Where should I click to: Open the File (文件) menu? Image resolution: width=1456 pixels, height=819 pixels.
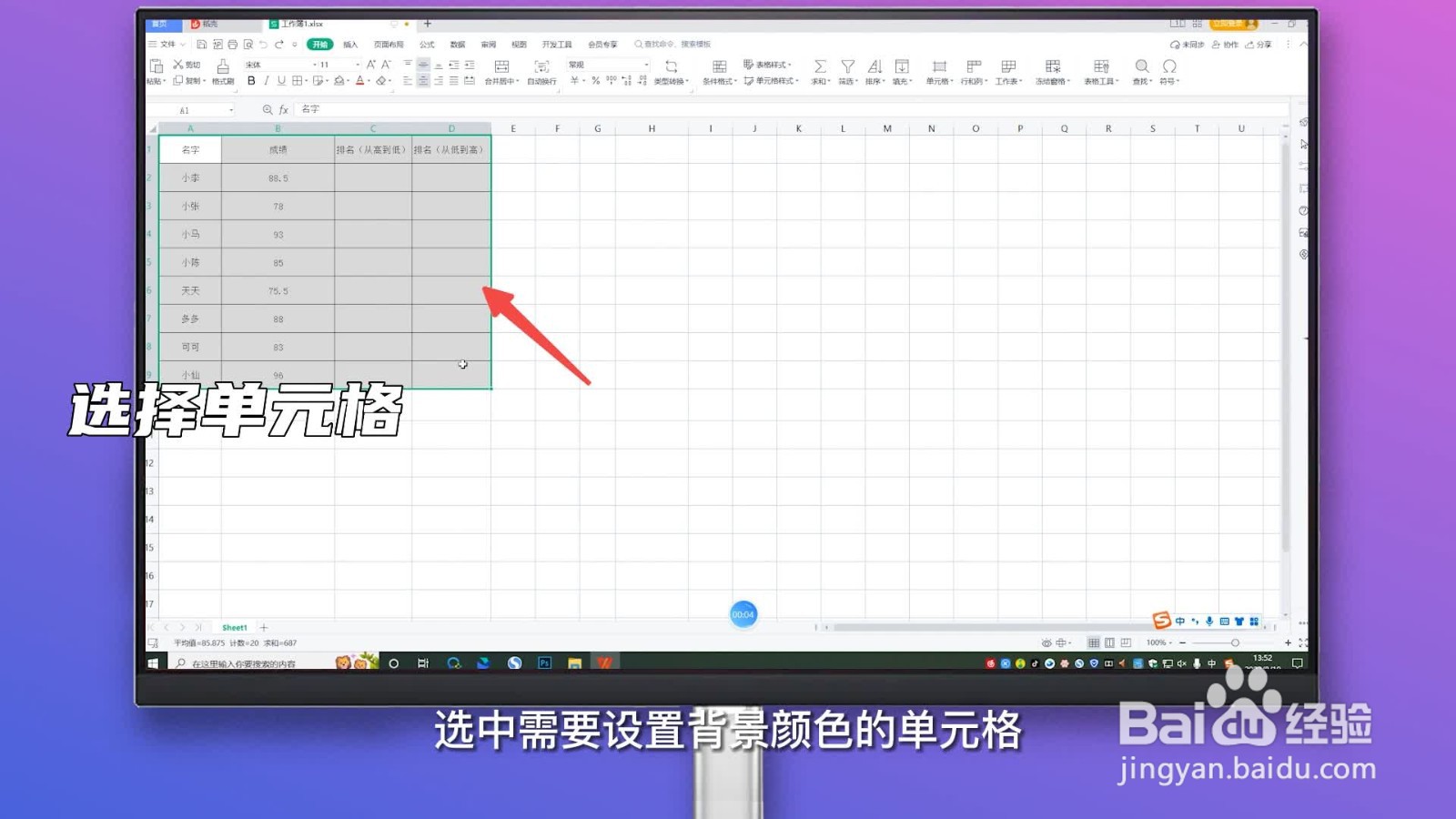pos(167,45)
